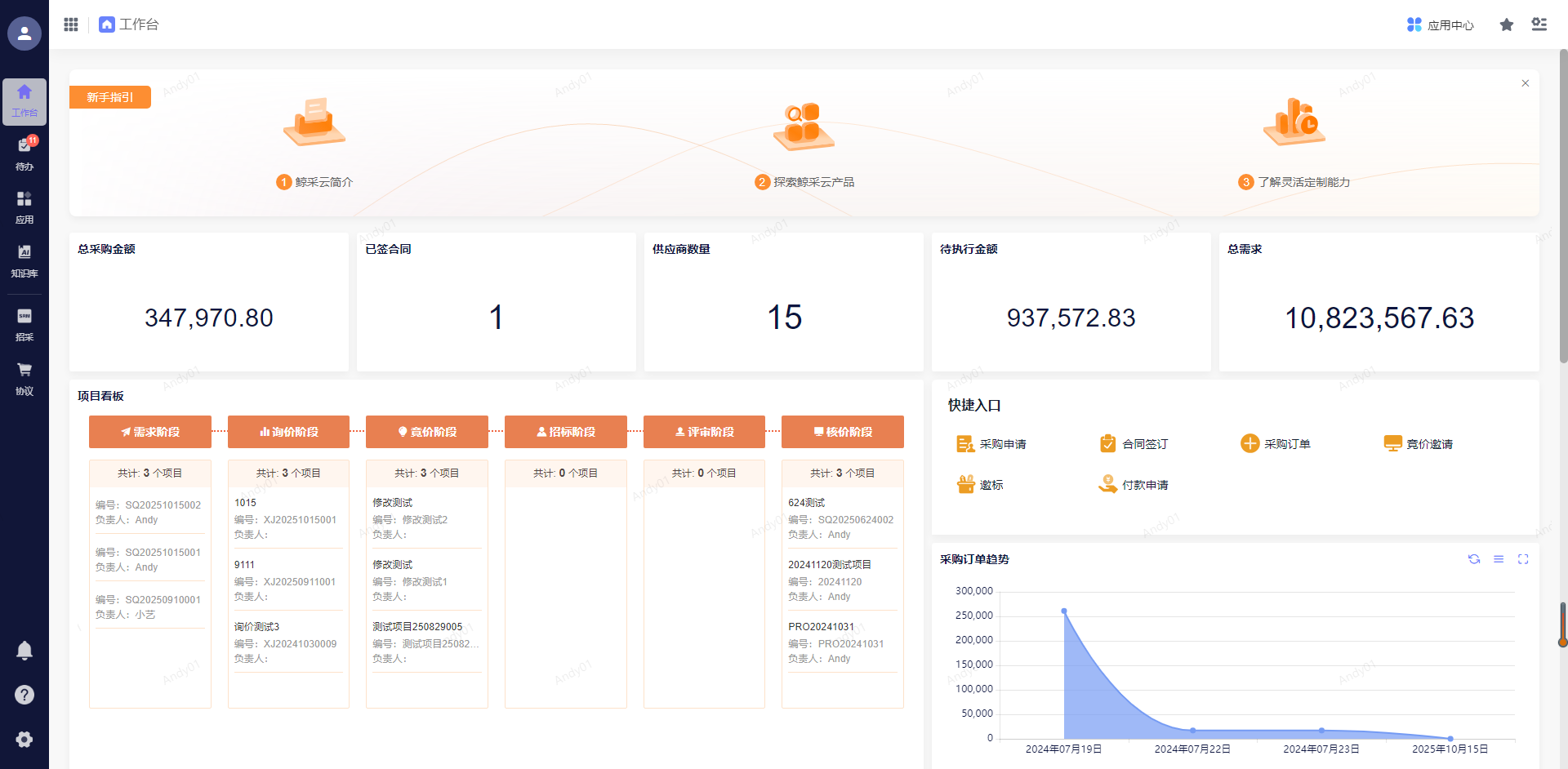Open settings gear in sidebar
Image resolution: width=1568 pixels, height=769 pixels.
24,739
